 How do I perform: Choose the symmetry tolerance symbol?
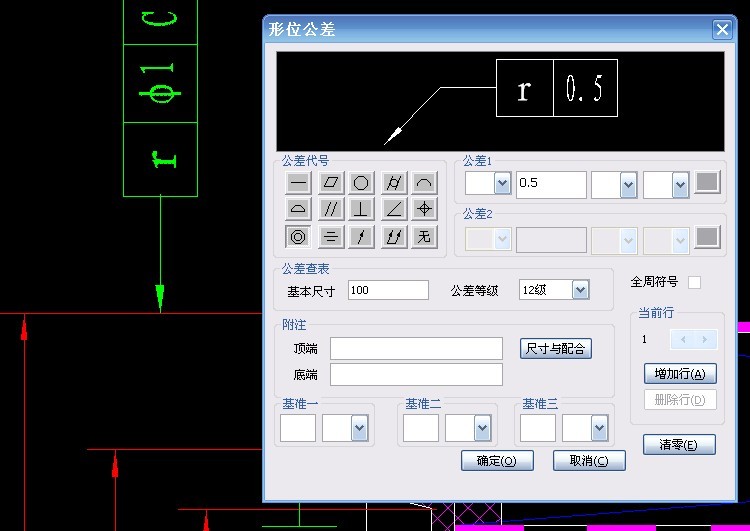pyautogui.click(x=329, y=236)
